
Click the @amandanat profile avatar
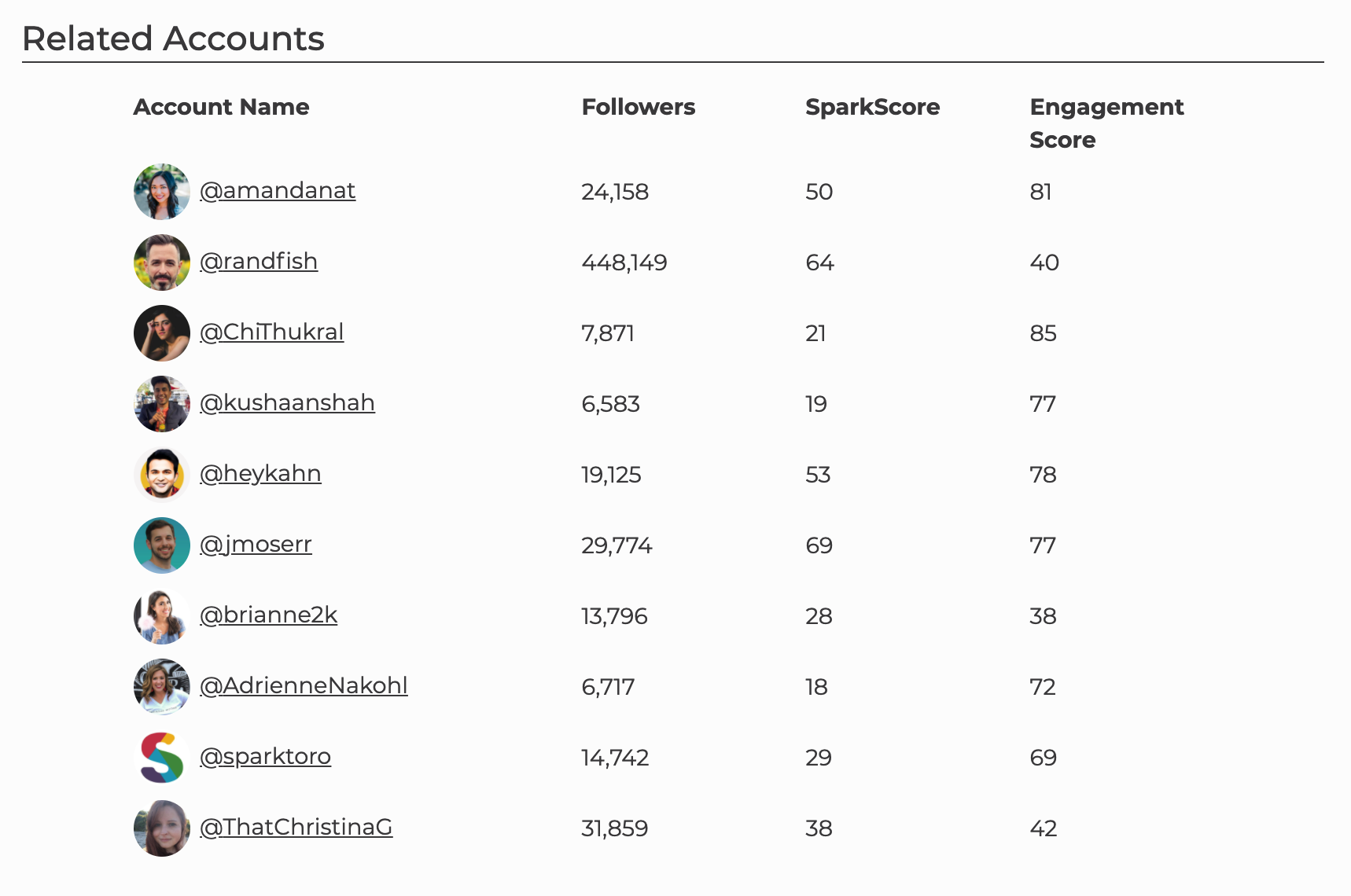(x=162, y=192)
